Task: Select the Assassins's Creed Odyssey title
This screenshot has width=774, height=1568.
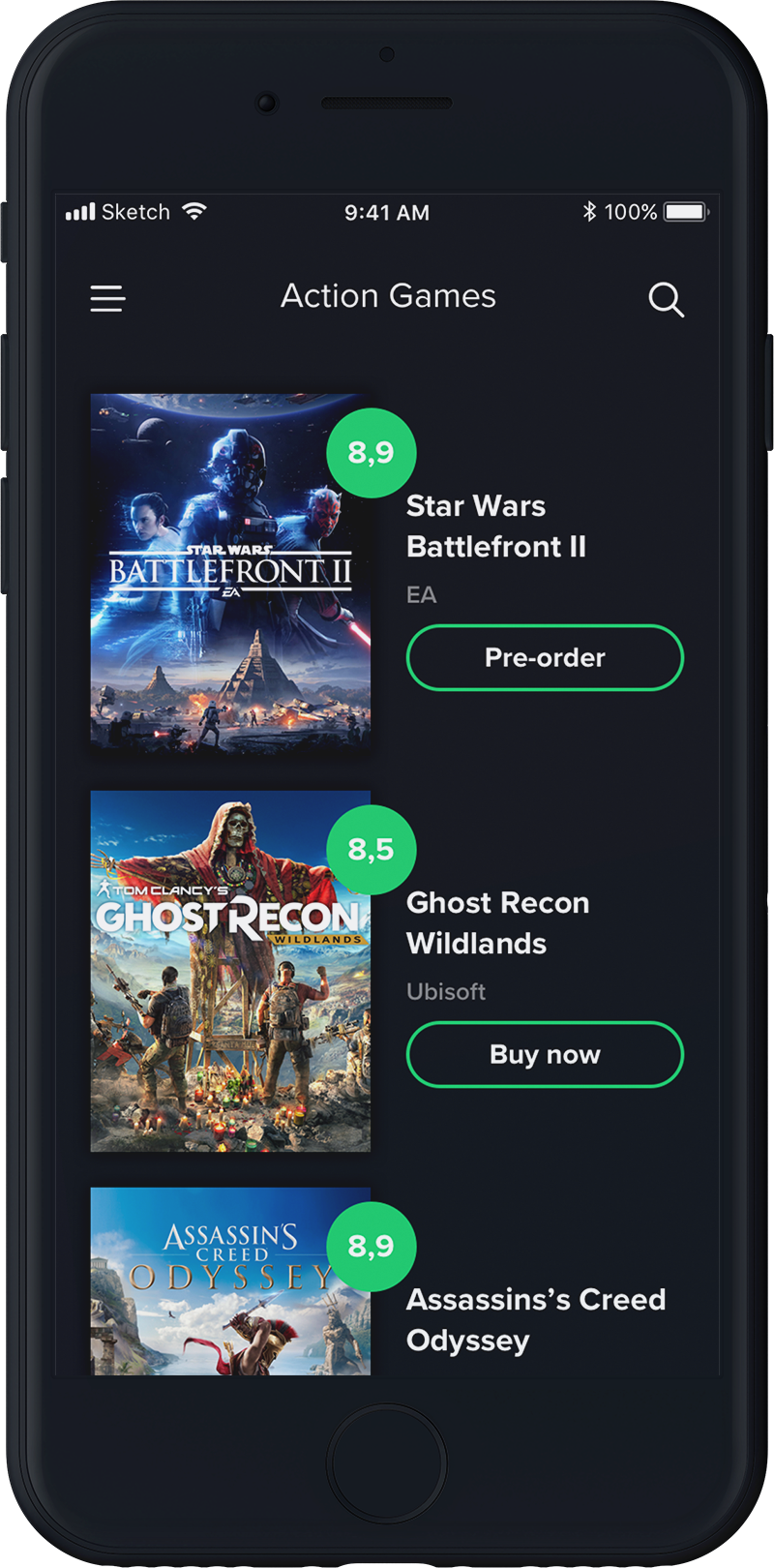Action: coord(536,1320)
